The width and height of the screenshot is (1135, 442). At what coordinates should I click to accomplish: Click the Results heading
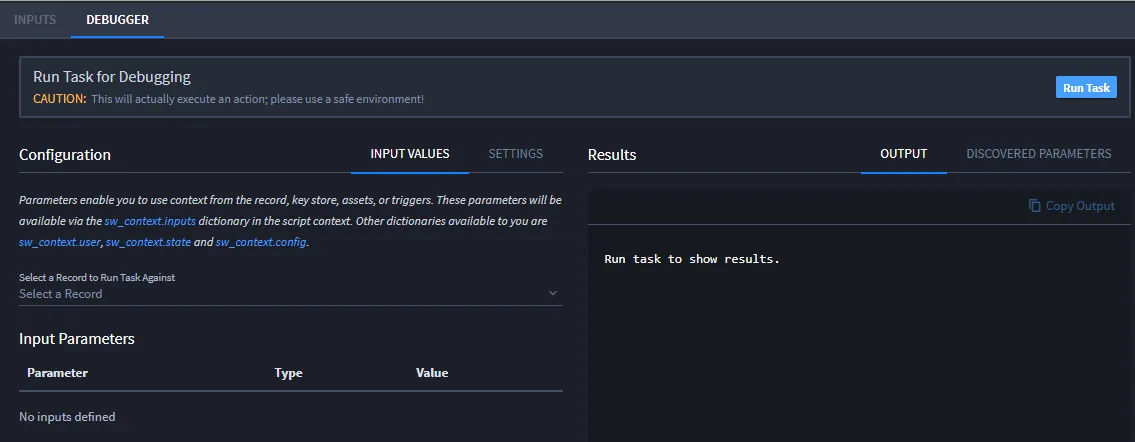point(612,155)
